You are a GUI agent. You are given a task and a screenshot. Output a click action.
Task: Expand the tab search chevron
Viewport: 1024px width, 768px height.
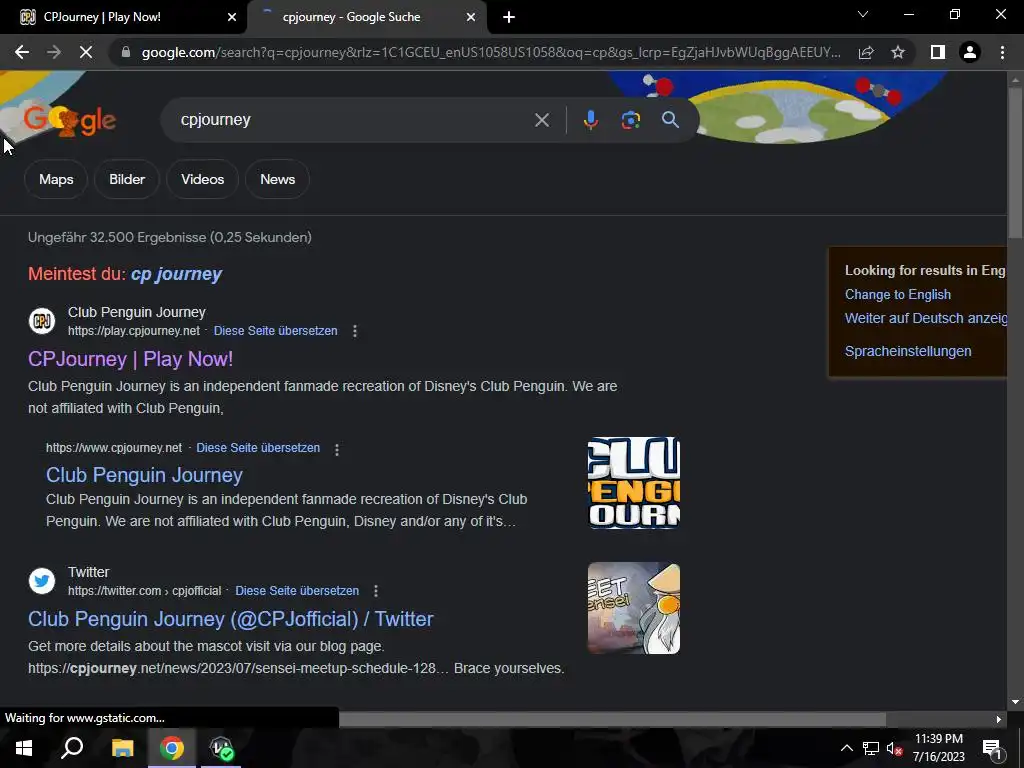click(x=863, y=14)
